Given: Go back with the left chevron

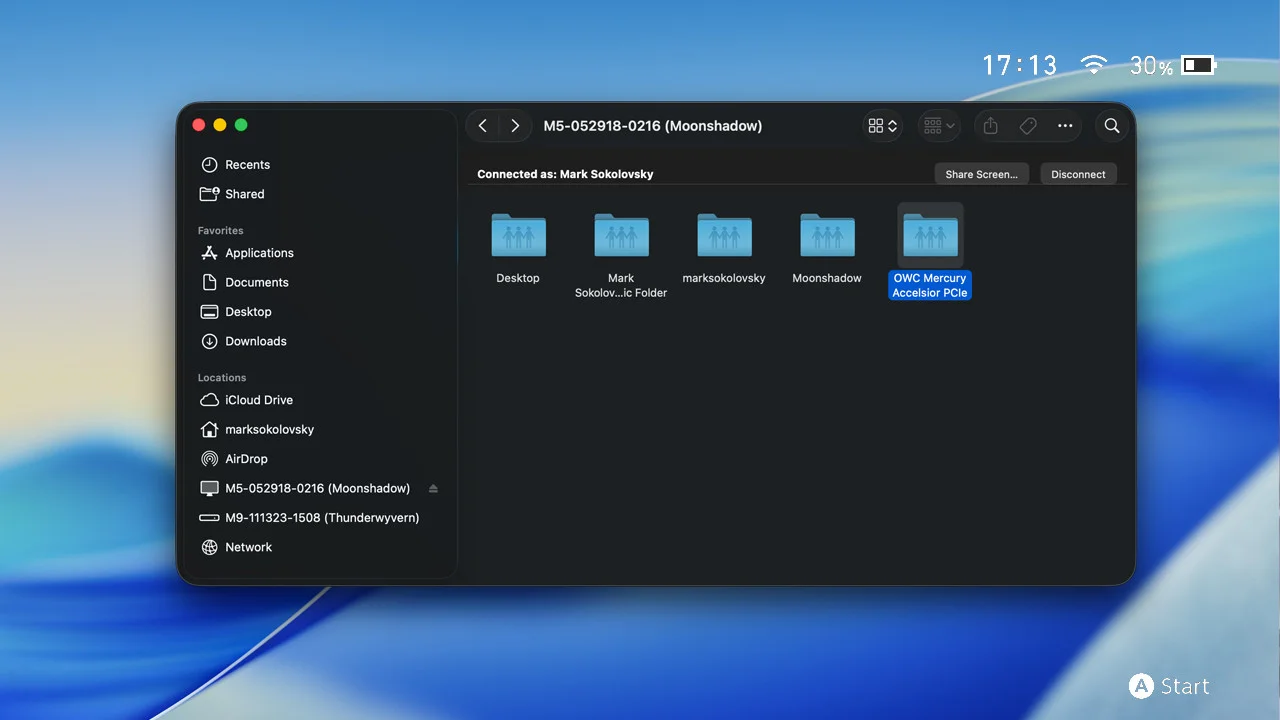Looking at the screenshot, I should tap(483, 126).
